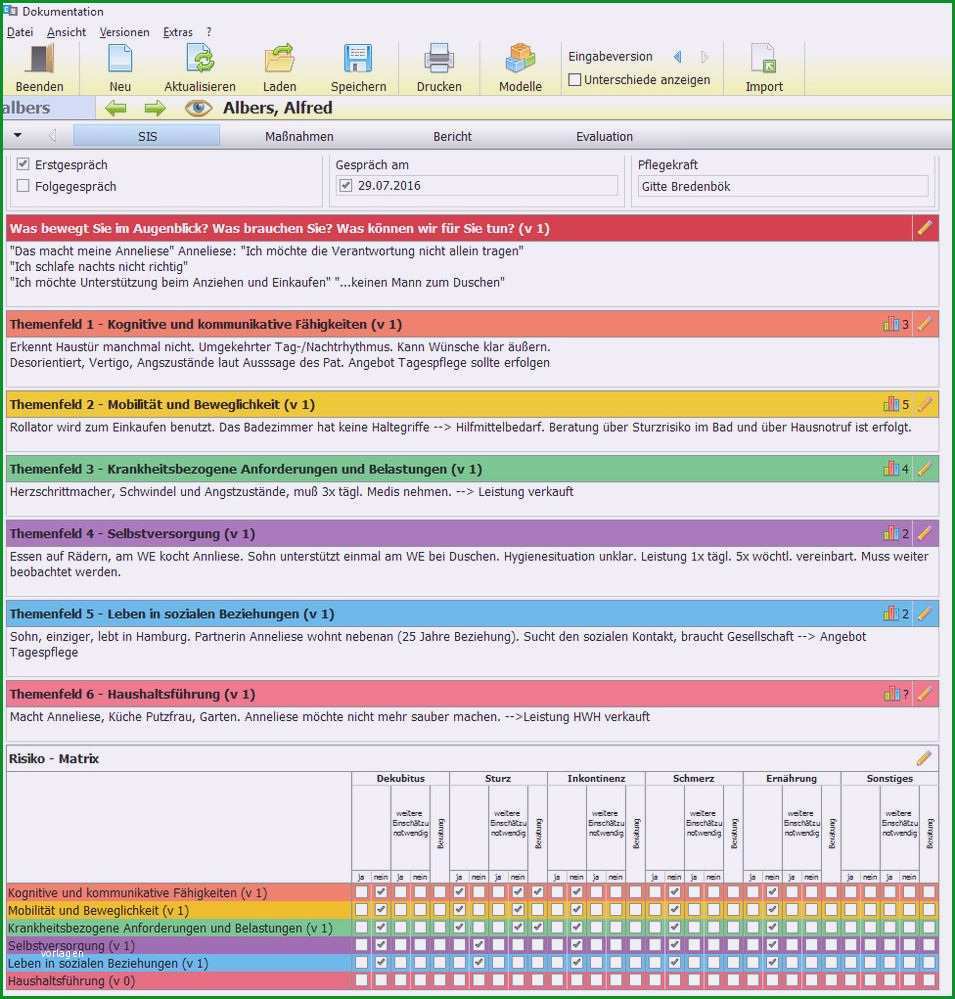Viewport: 955px width, 999px height.
Task: Enable Unterschiede anzeigen checkbox
Action: pyautogui.click(x=575, y=80)
